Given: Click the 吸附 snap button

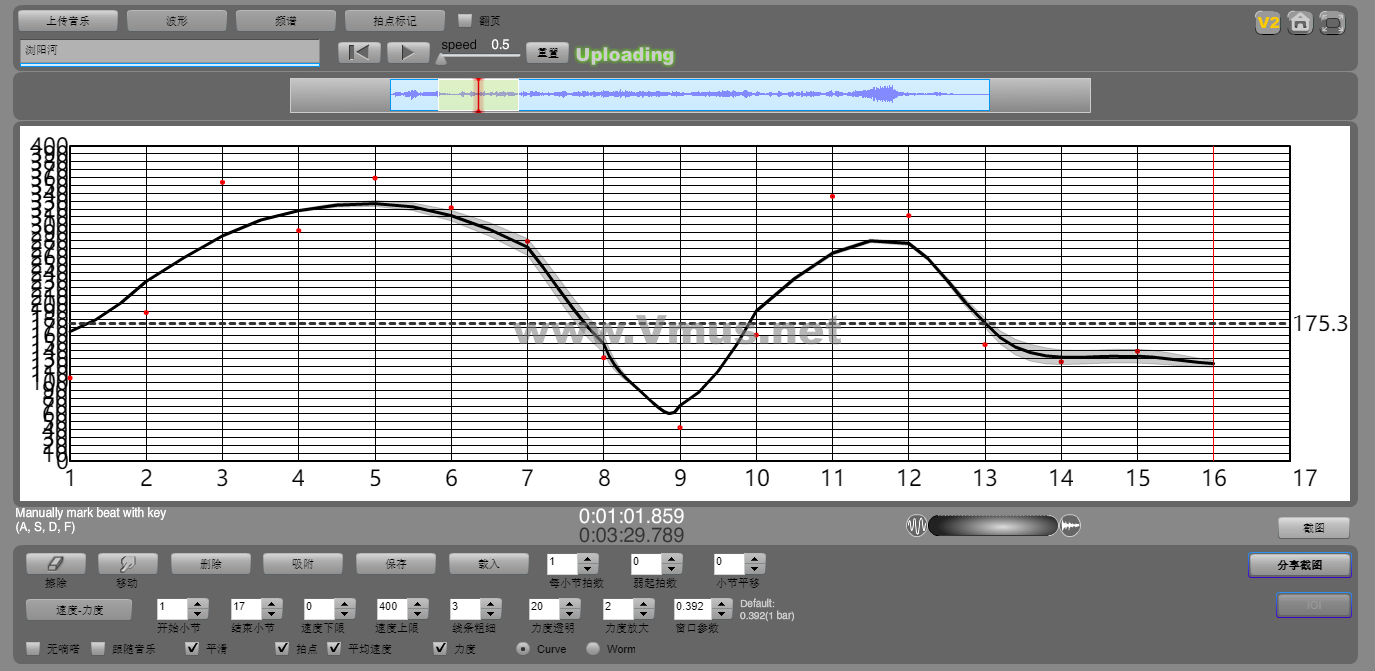Looking at the screenshot, I should tap(303, 564).
